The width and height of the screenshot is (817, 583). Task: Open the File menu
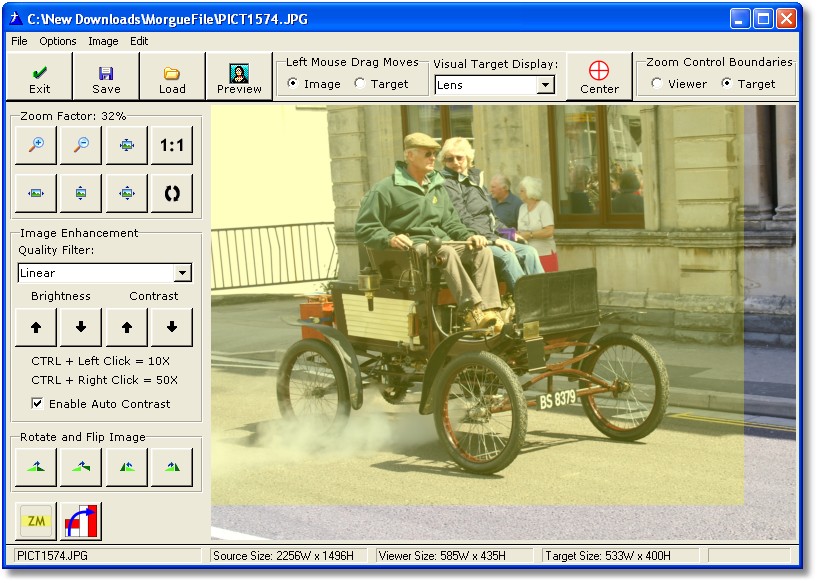click(19, 41)
